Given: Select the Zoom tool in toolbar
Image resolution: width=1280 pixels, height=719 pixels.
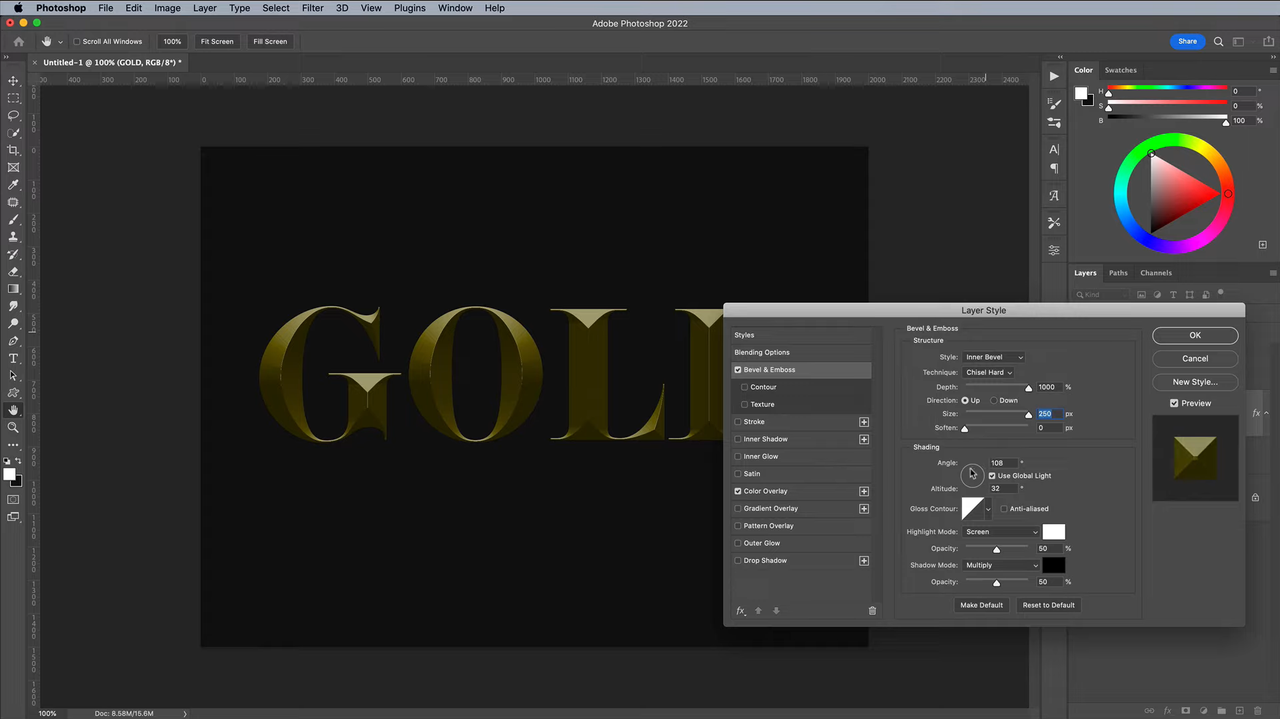Looking at the screenshot, I should click(x=13, y=427).
